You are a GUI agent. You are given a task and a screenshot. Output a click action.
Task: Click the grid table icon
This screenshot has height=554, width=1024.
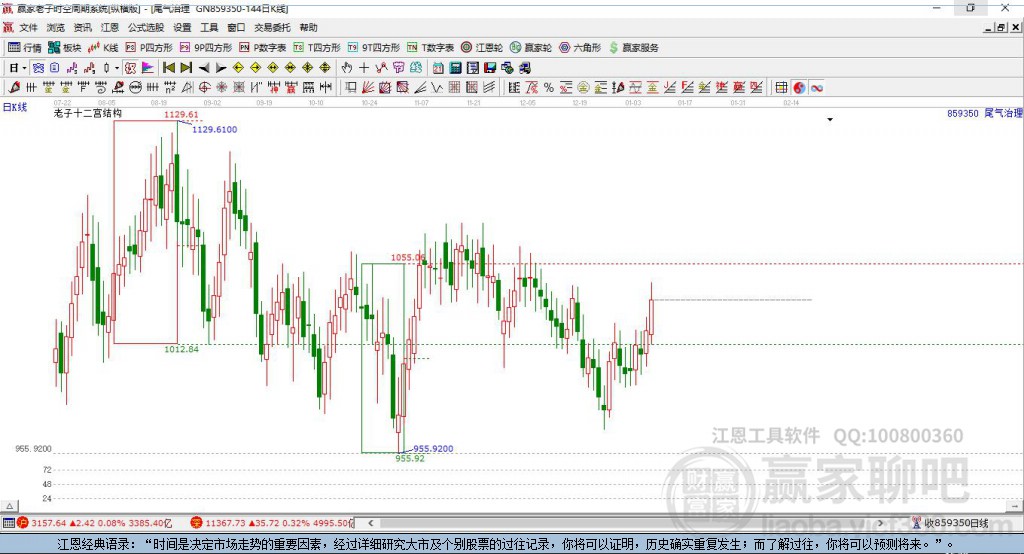[x=781, y=88]
